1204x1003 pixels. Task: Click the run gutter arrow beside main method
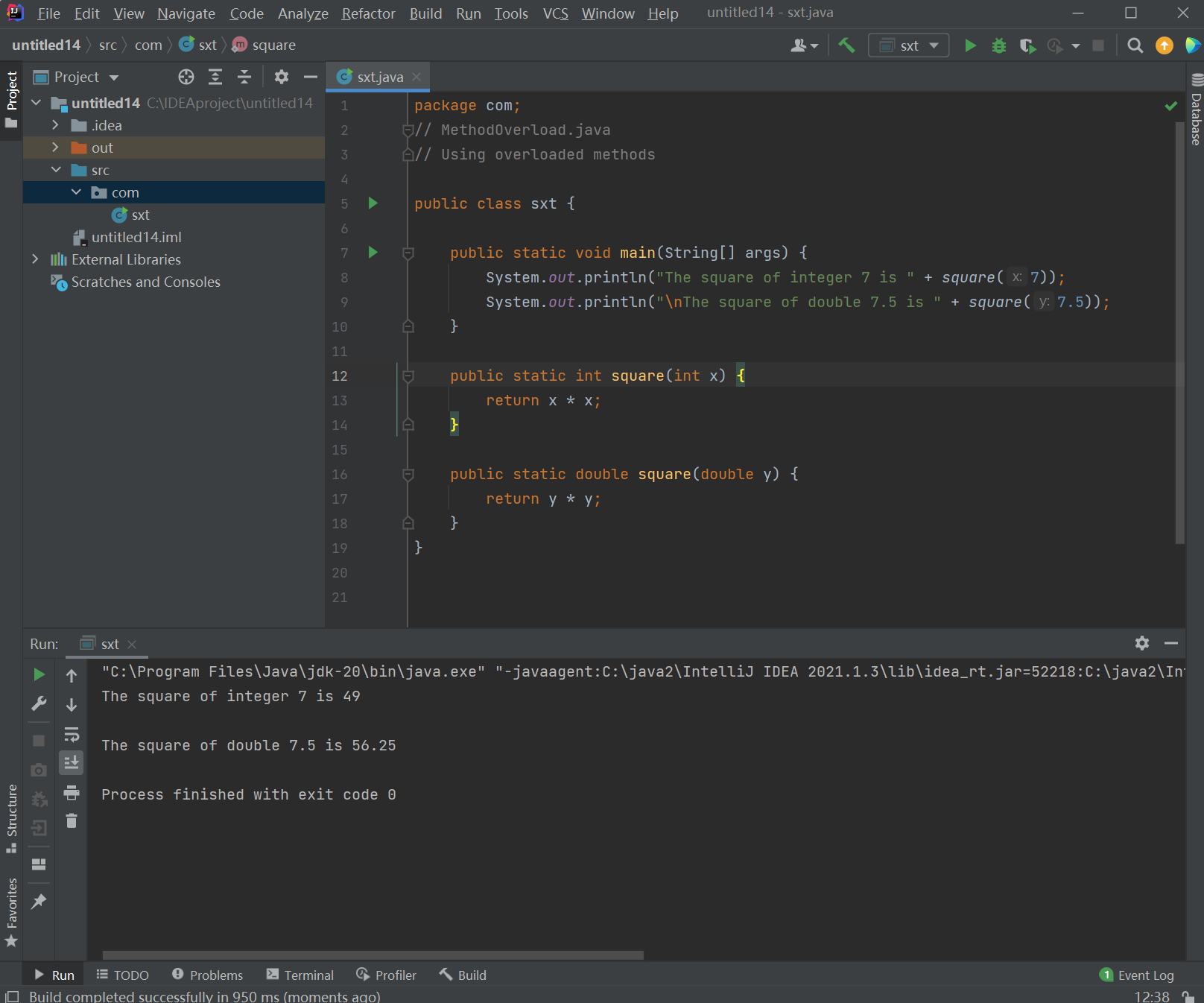373,253
